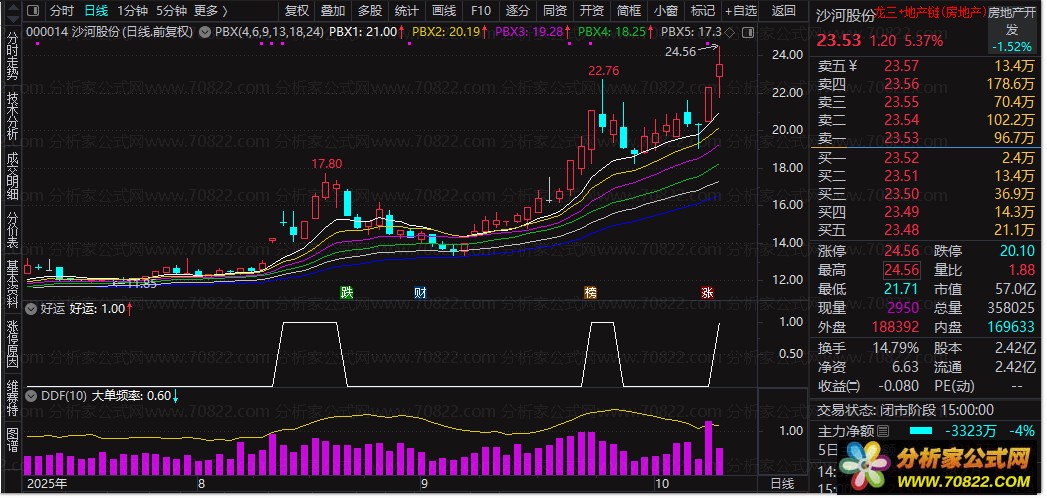Click the 返回 back button
1047x498 pixels.
tap(785, 11)
